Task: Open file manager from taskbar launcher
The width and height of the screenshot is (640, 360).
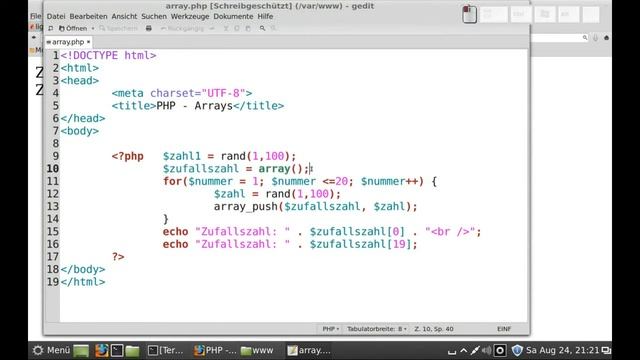Action: (x=132, y=351)
